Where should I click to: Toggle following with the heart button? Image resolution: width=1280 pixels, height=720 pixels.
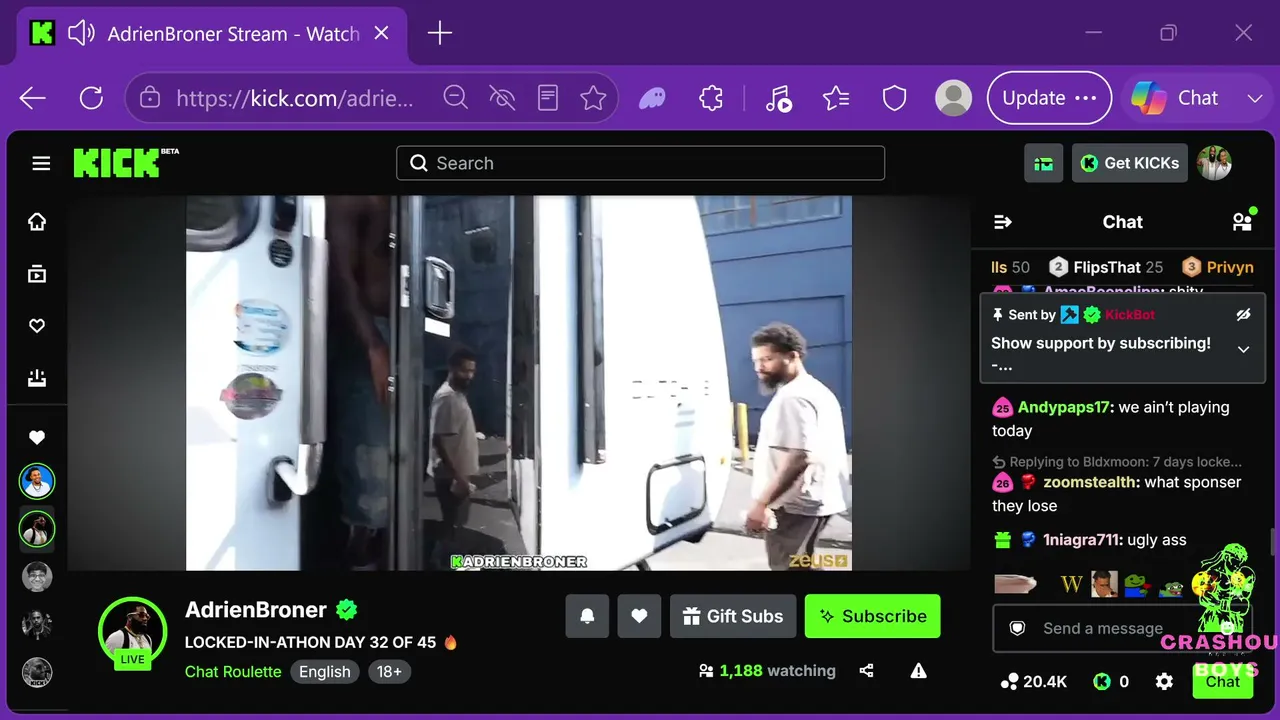click(639, 616)
